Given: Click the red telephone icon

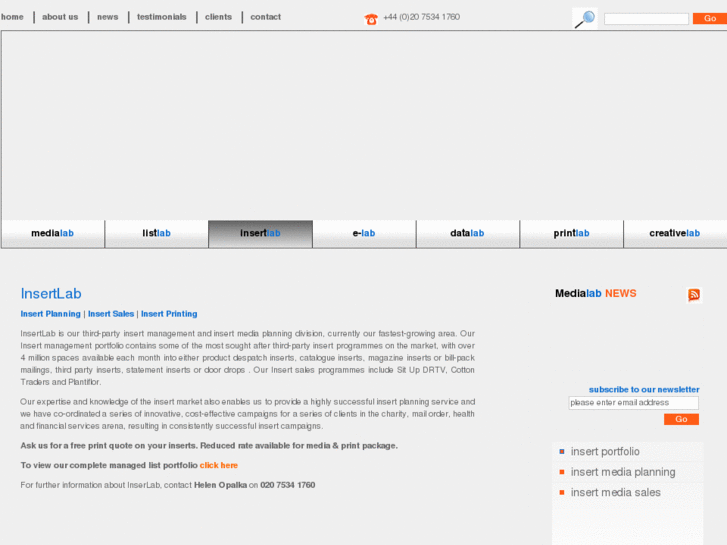Looking at the screenshot, I should coord(371,19).
